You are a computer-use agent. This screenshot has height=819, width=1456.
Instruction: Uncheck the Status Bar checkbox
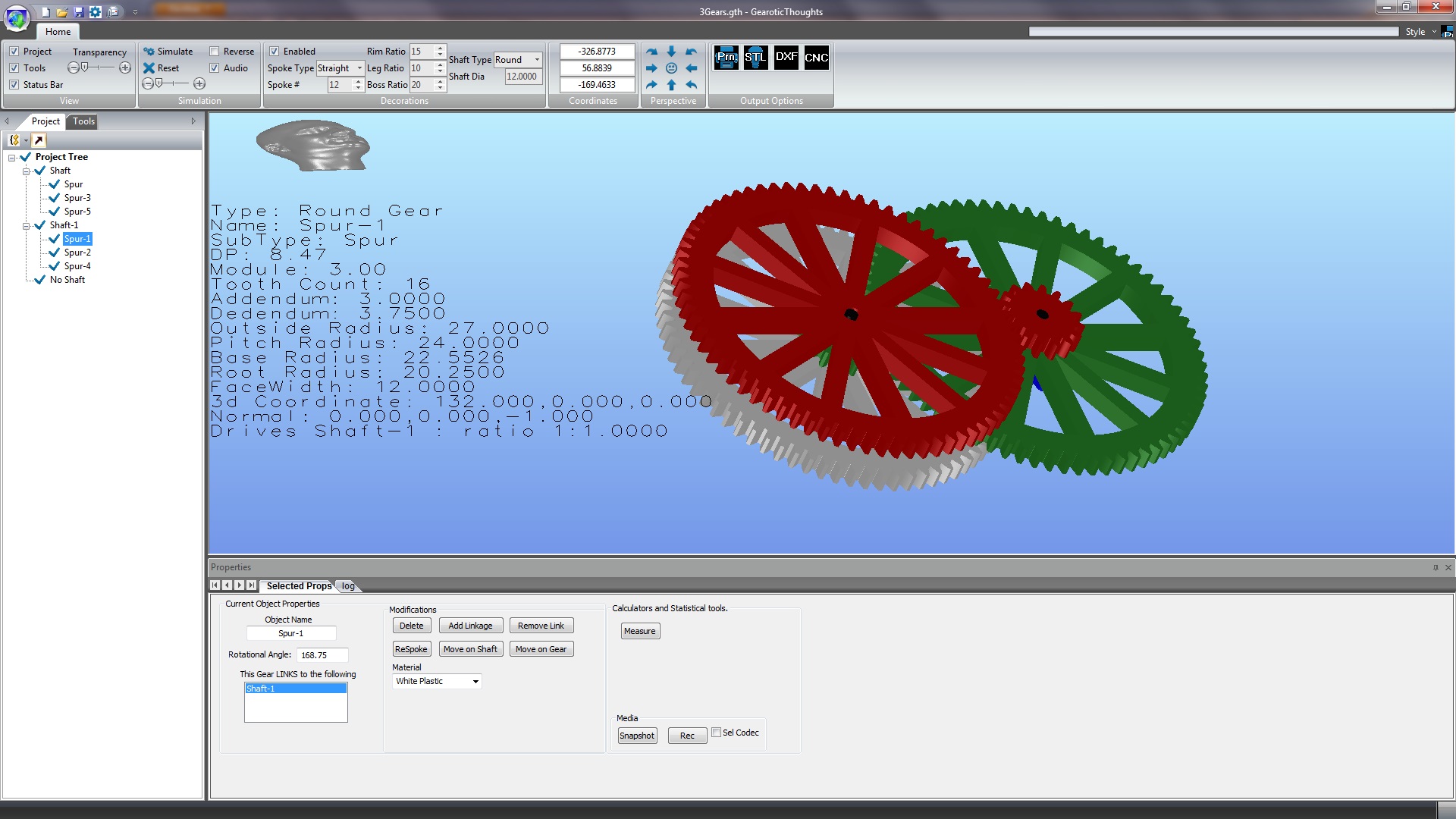[14, 85]
